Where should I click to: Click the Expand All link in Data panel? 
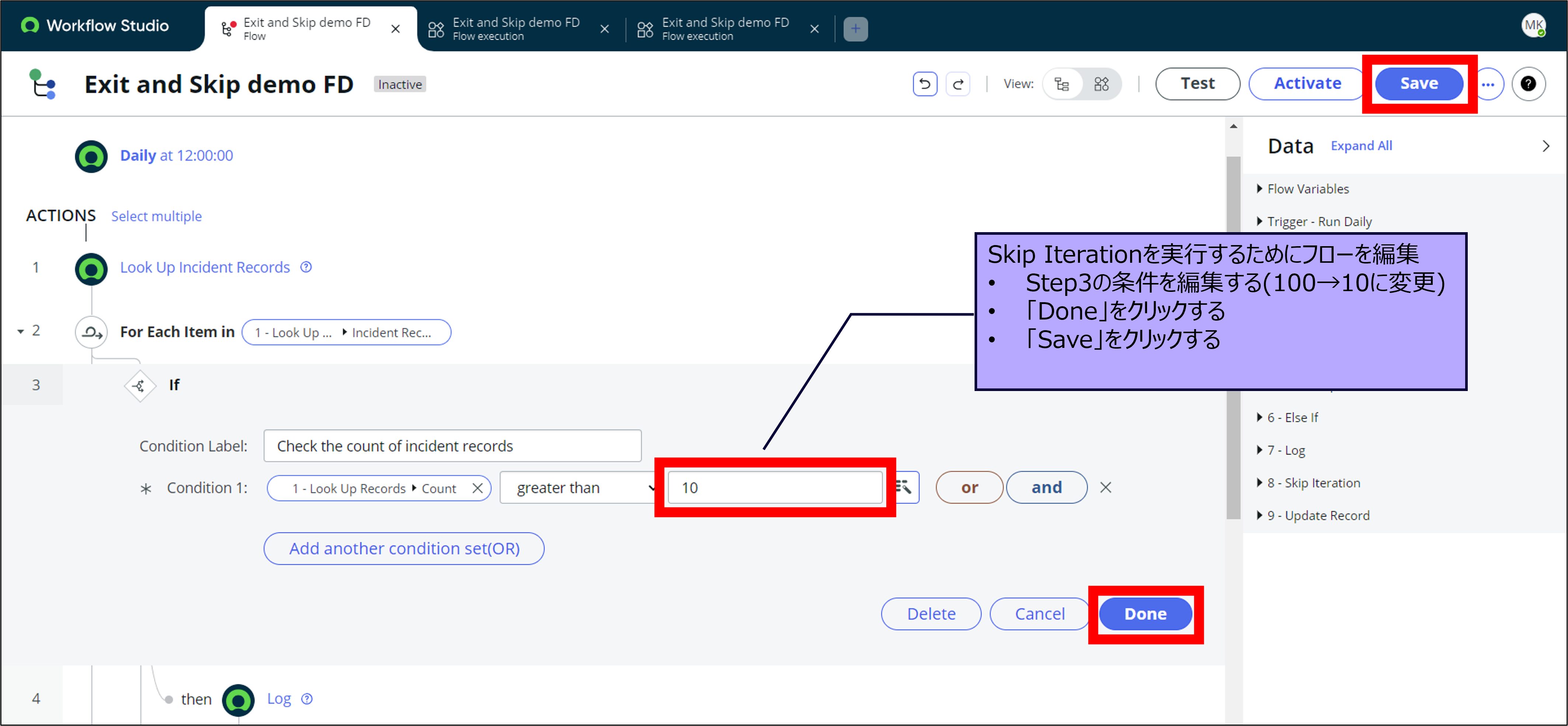point(1361,146)
